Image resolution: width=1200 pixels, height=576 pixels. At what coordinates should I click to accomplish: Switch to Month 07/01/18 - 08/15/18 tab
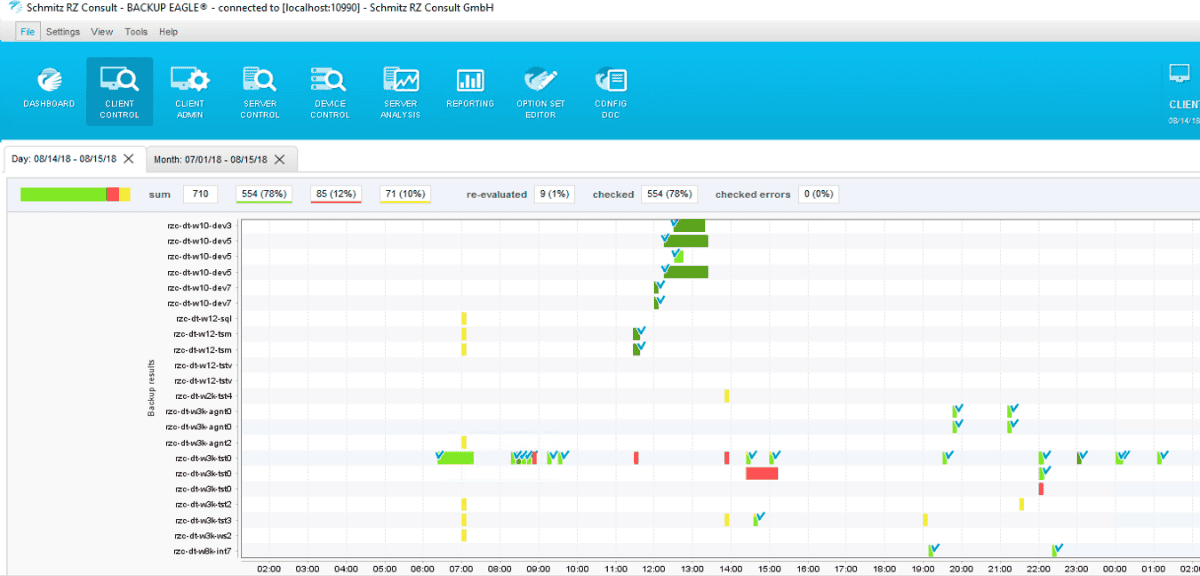click(x=211, y=159)
